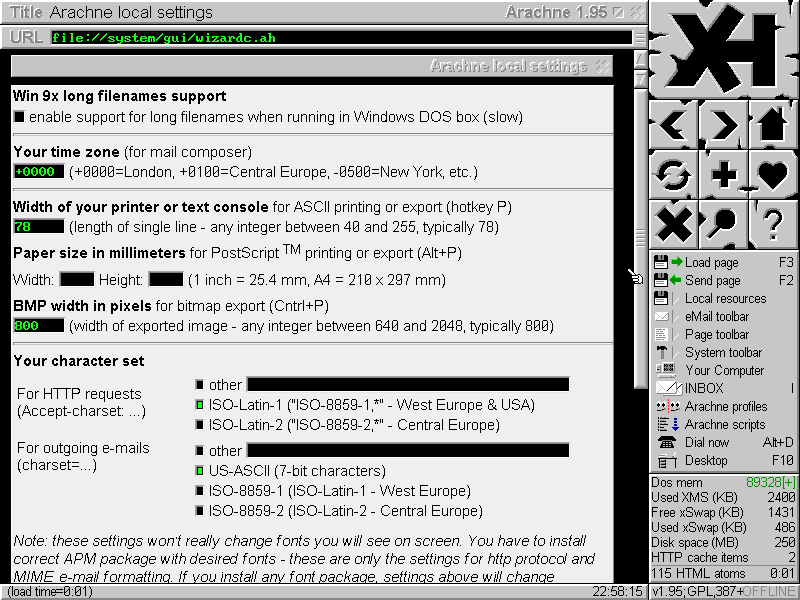Select ISO-Latin-2 for HTTP requests
Image resolution: width=800 pixels, height=600 pixels.
tap(199, 425)
